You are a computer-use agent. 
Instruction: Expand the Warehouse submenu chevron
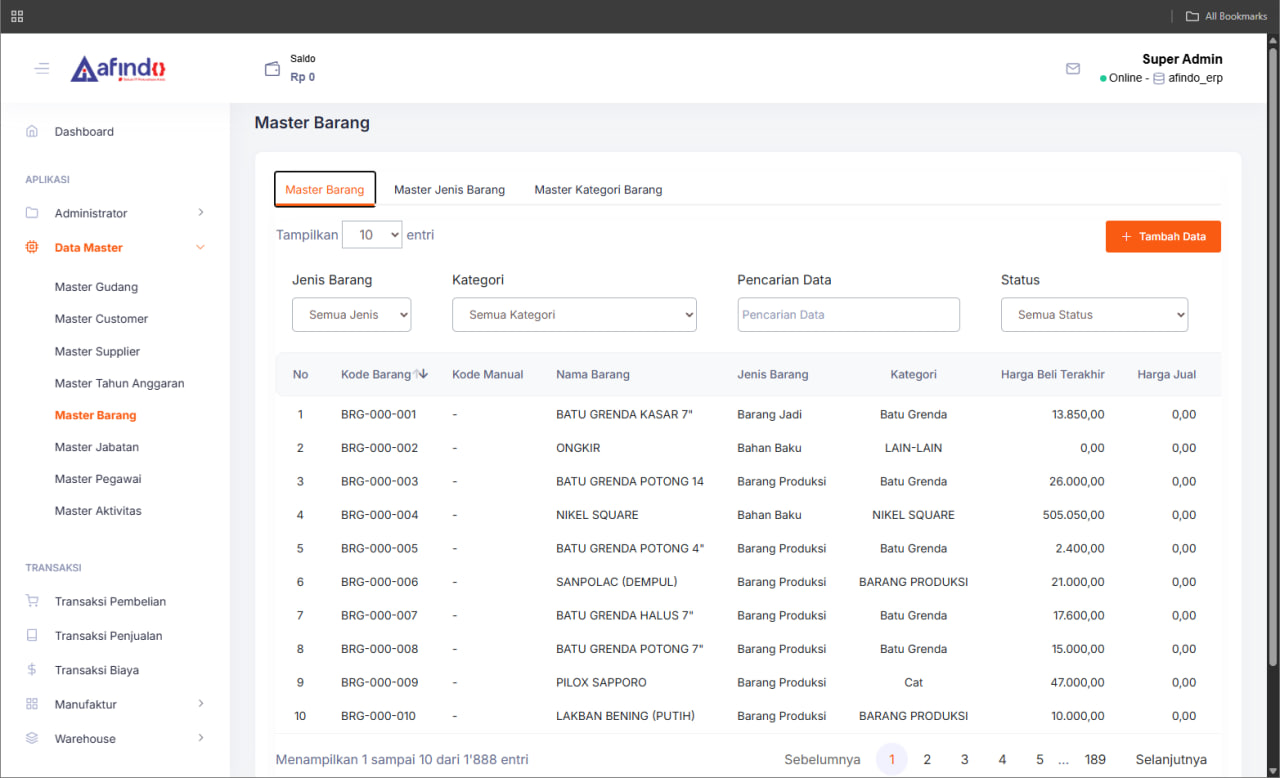point(201,738)
